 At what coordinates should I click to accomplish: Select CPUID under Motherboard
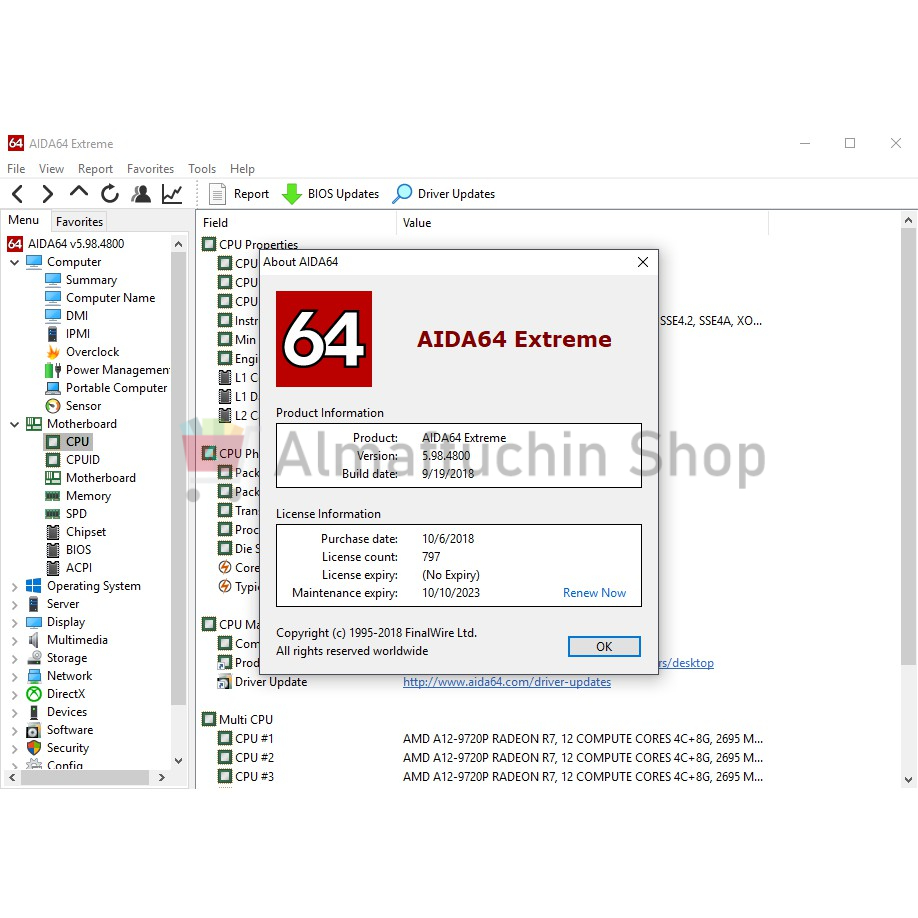click(83, 460)
